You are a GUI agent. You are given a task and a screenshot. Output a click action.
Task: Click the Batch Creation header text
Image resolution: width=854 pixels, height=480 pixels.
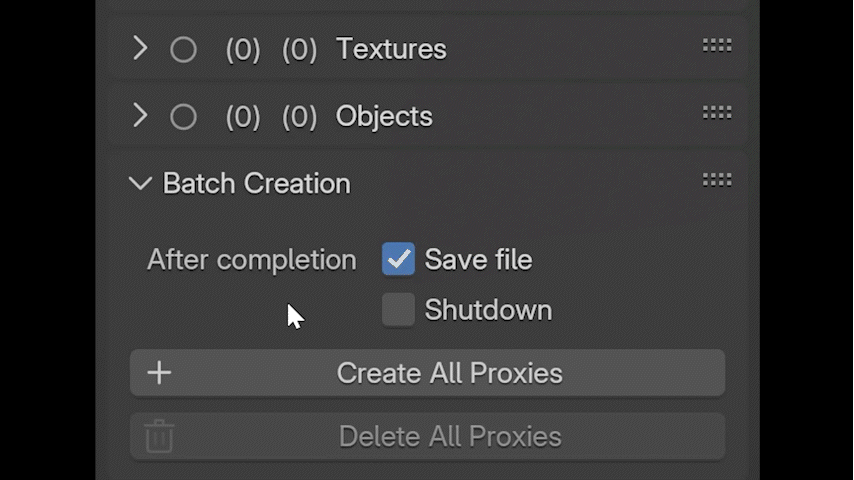[256, 183]
